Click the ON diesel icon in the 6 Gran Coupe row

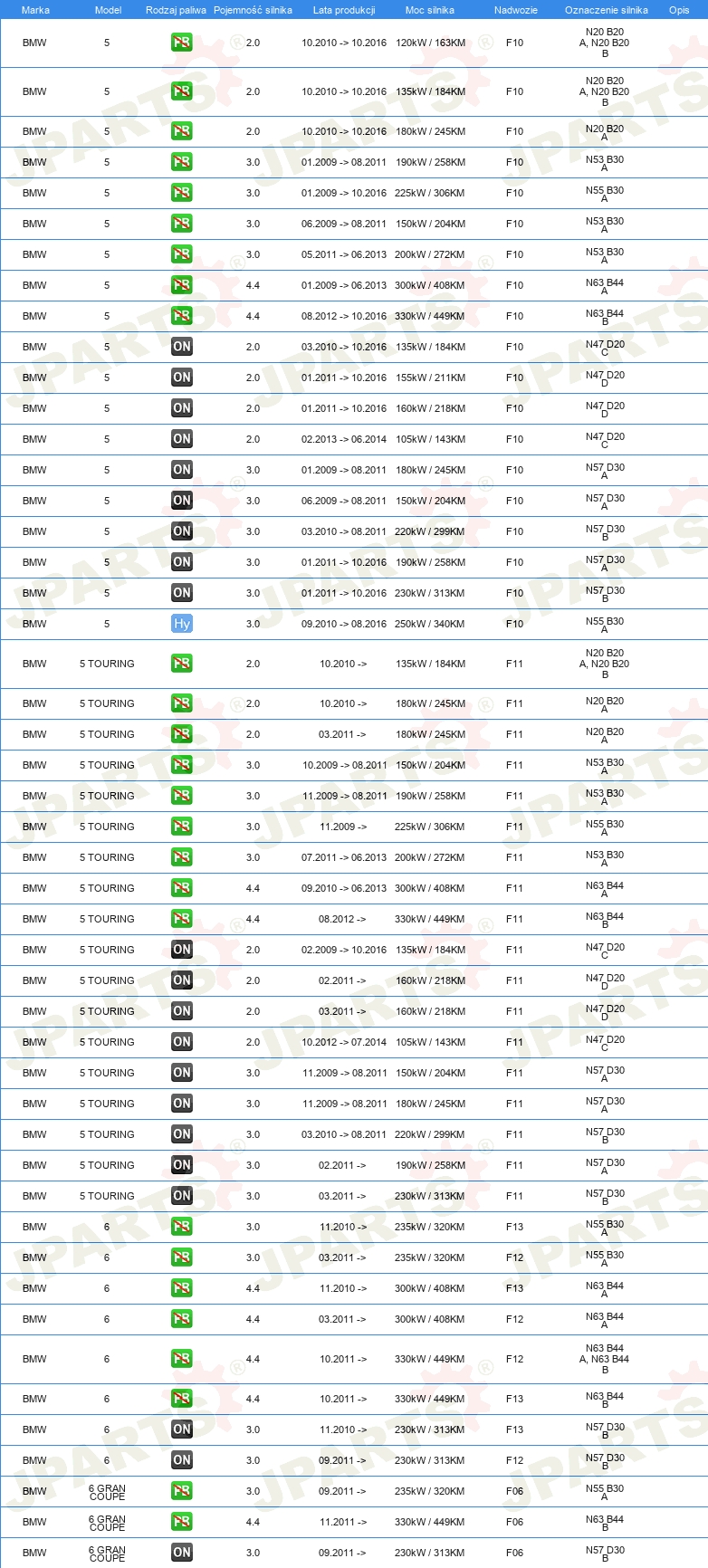tap(182, 1553)
